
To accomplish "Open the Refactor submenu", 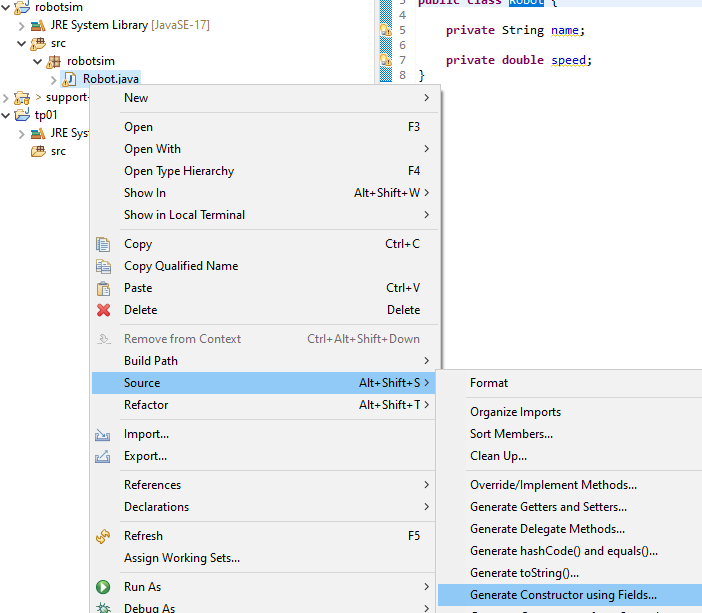I will click(x=146, y=405).
